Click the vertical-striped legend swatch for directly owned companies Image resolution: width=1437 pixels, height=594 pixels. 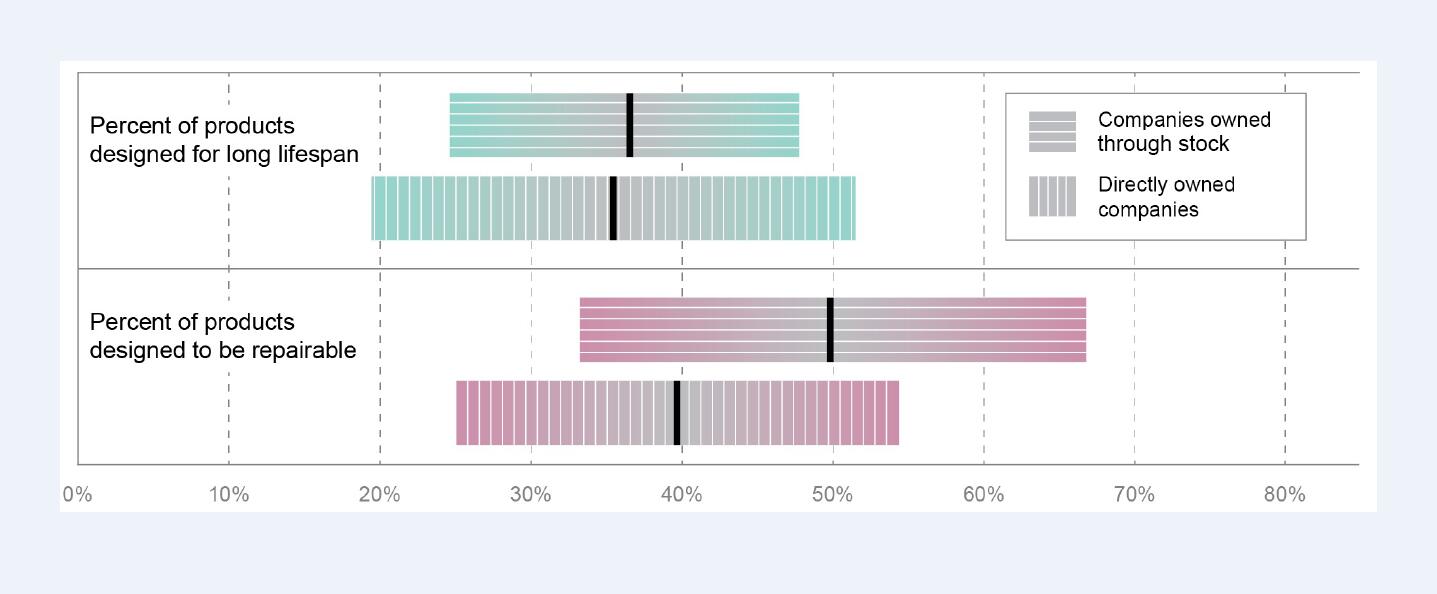(1052, 196)
